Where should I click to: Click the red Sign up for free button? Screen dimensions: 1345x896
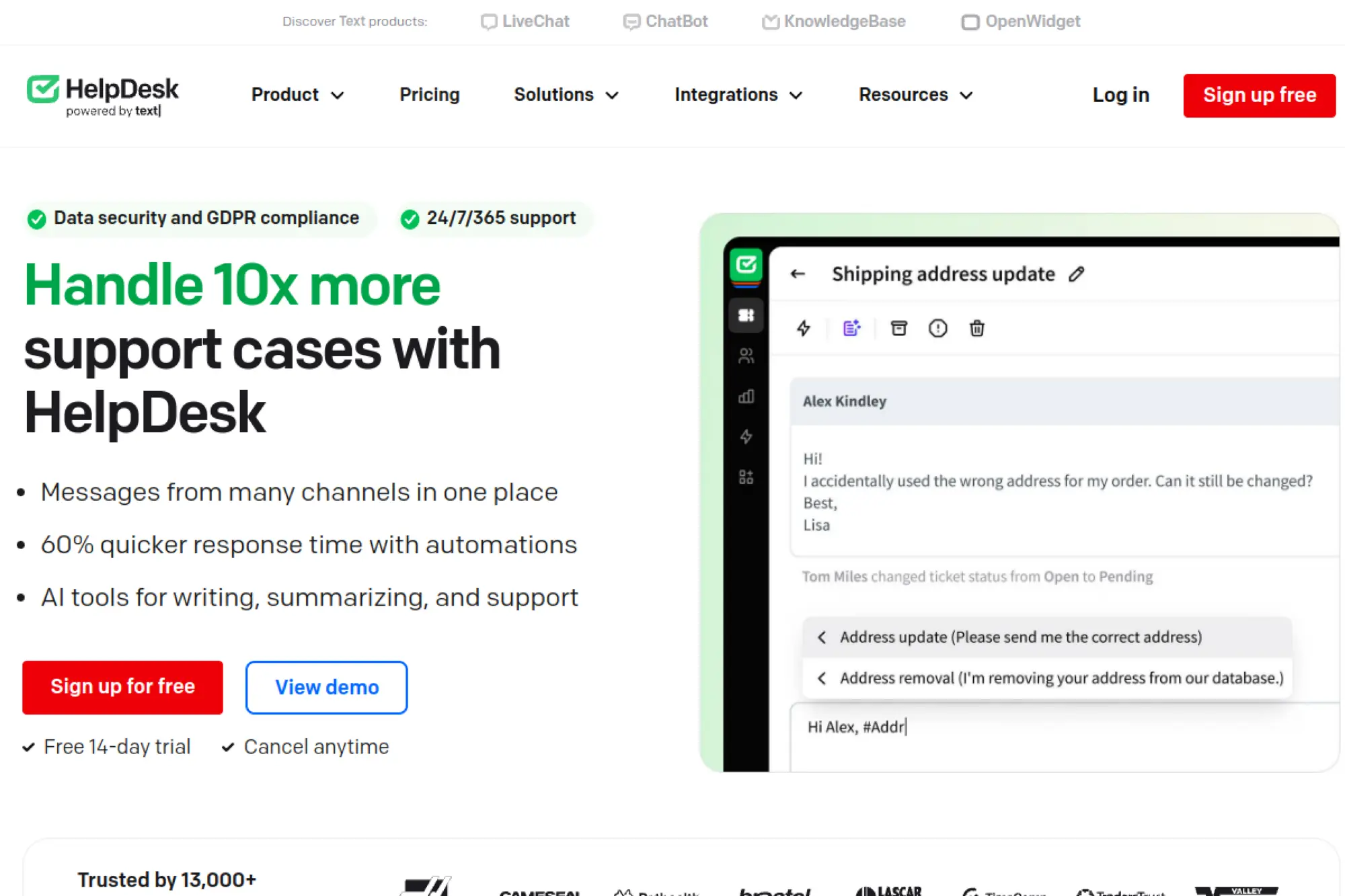(122, 686)
